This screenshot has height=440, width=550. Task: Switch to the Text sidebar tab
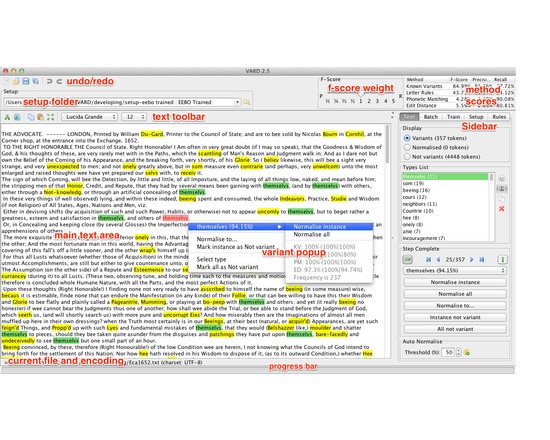tap(409, 117)
